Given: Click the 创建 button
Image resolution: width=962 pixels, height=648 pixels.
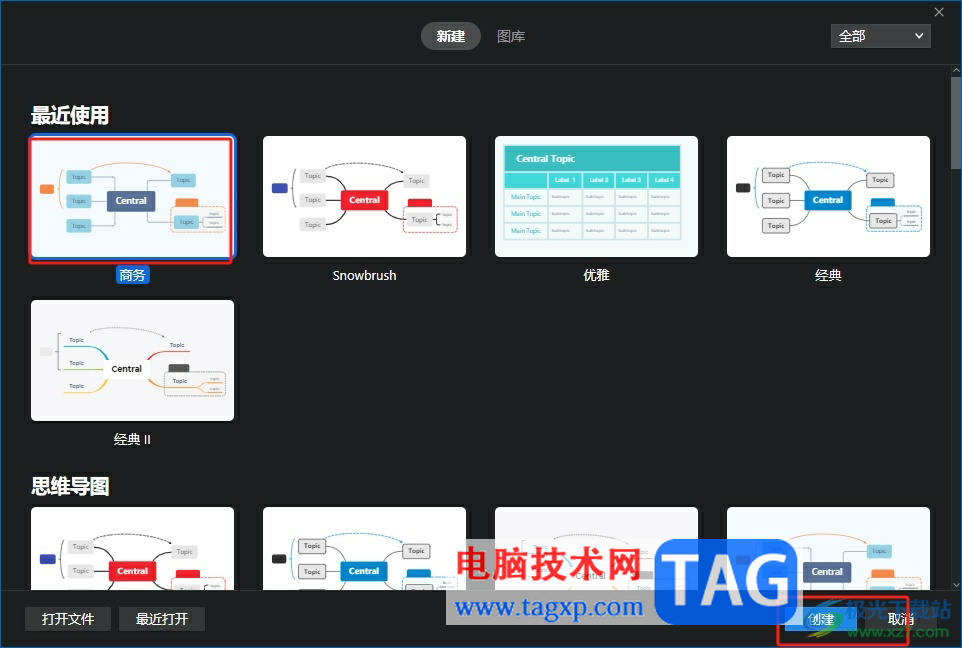Looking at the screenshot, I should (x=820, y=619).
